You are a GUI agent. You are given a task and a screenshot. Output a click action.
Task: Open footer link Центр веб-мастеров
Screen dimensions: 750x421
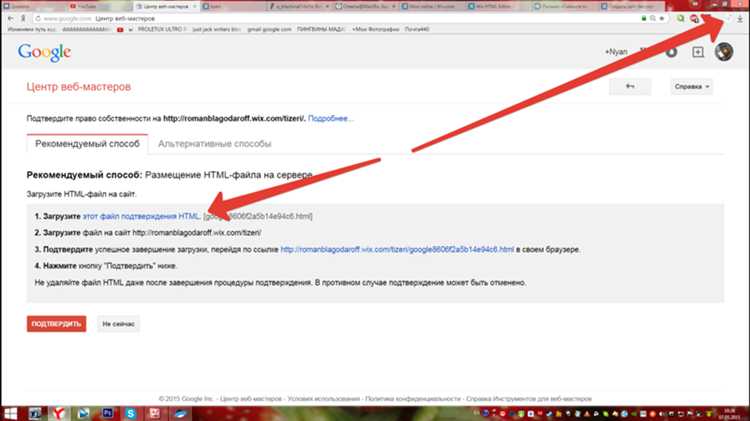(251, 399)
